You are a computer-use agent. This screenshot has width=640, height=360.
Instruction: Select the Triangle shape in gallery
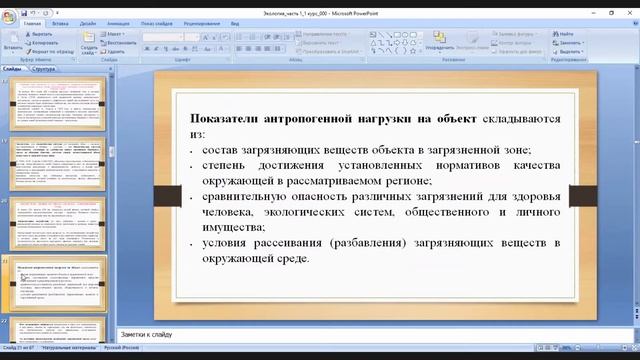pos(373,43)
